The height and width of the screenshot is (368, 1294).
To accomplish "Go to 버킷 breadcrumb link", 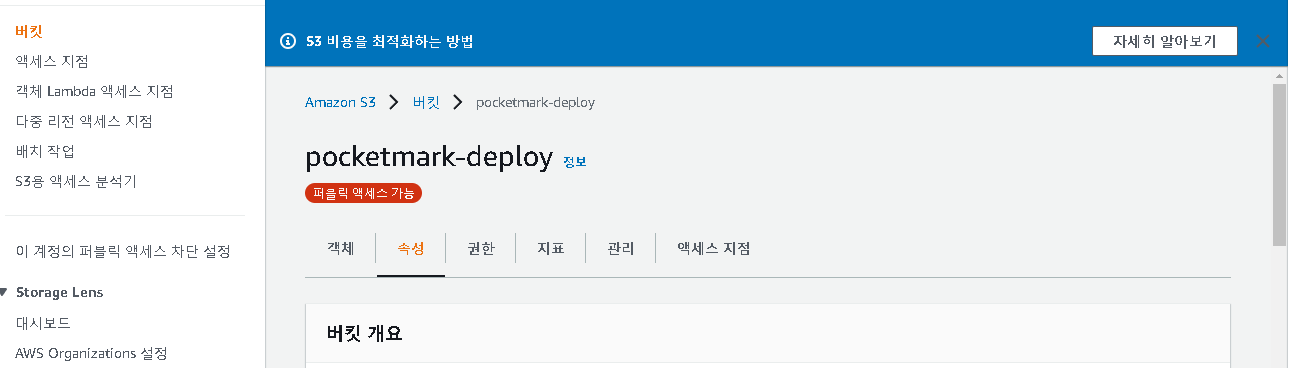I will pos(426,102).
